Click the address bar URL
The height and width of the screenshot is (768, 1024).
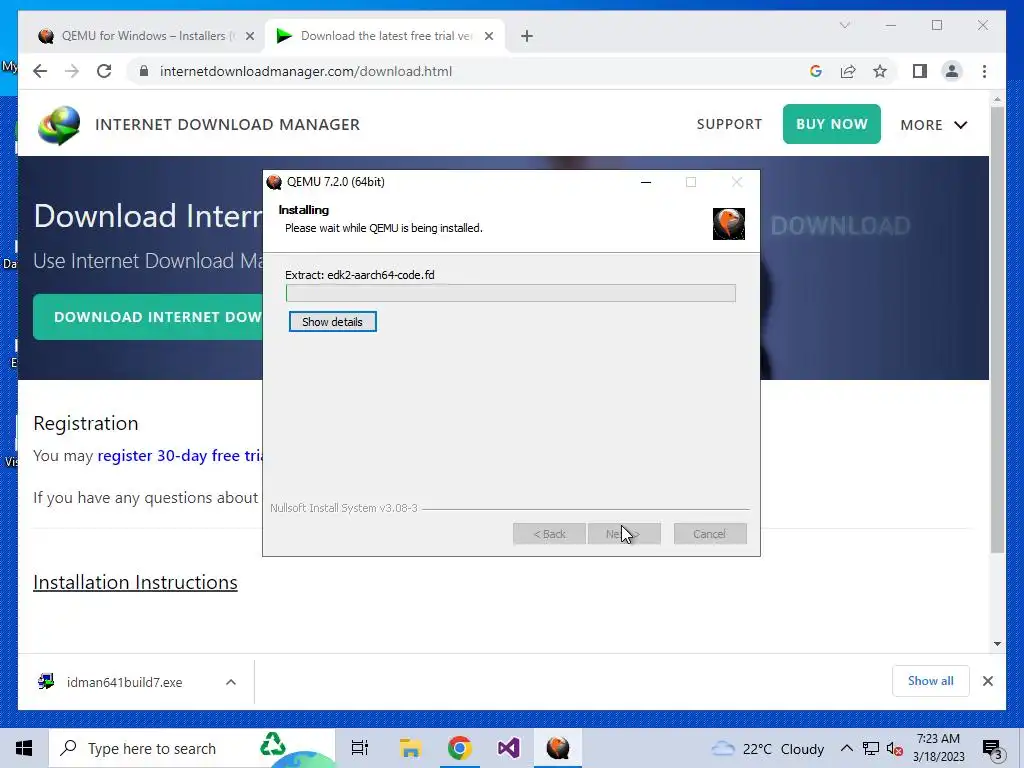click(306, 71)
